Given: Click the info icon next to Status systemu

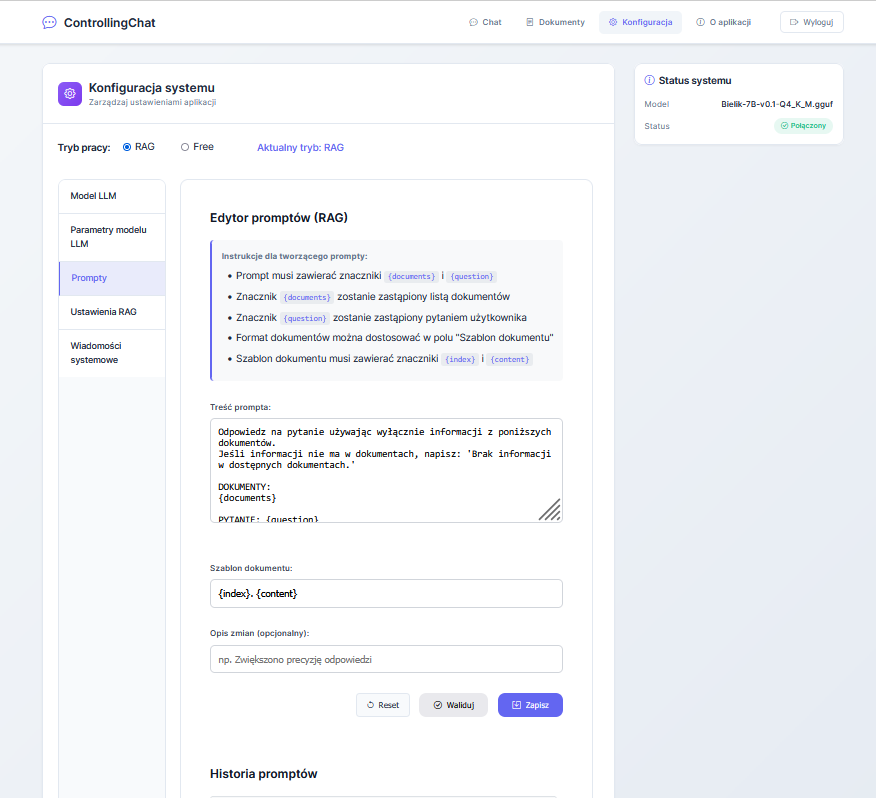Looking at the screenshot, I should [x=649, y=80].
